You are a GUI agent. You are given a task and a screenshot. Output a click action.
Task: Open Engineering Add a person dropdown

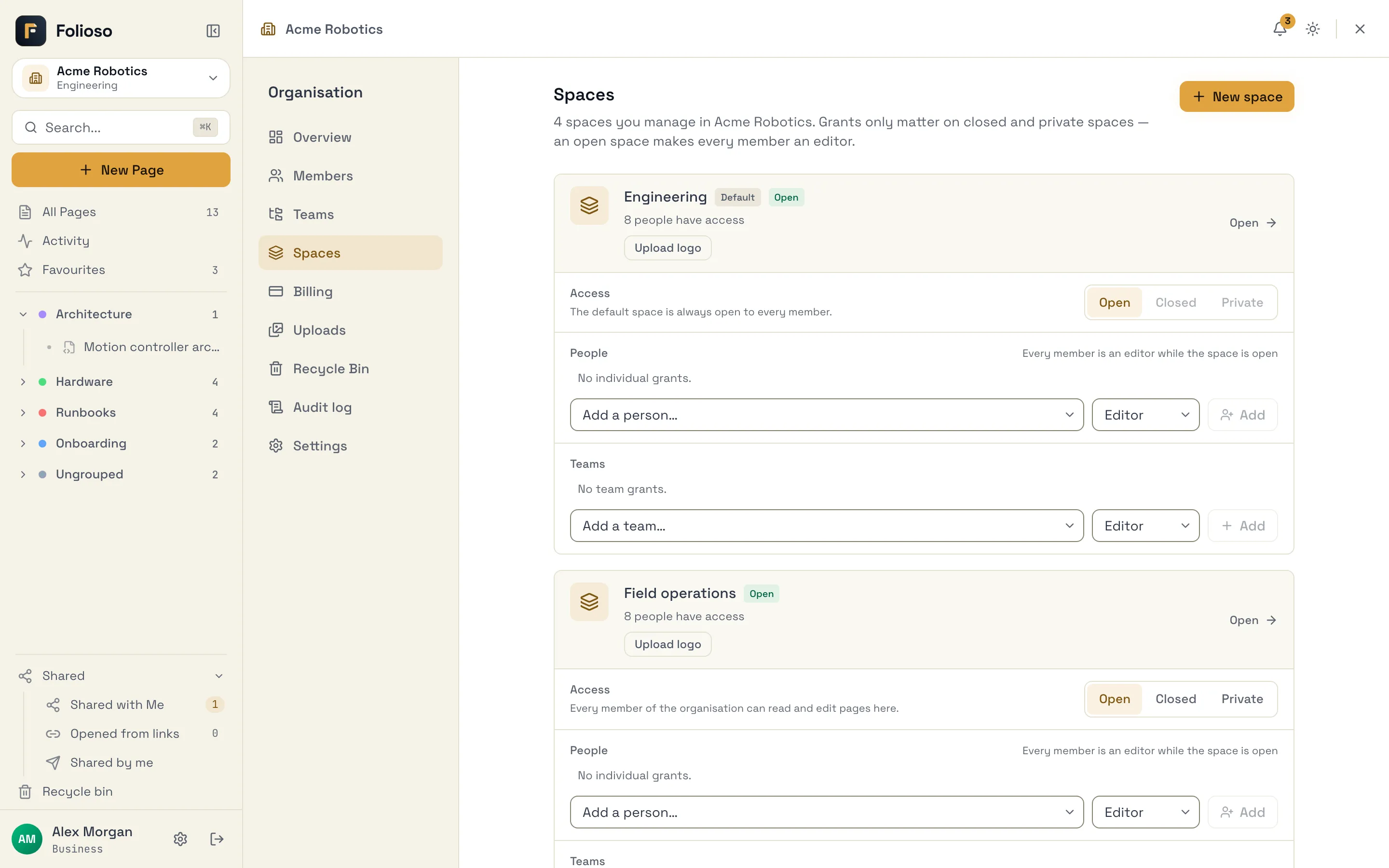click(x=827, y=415)
